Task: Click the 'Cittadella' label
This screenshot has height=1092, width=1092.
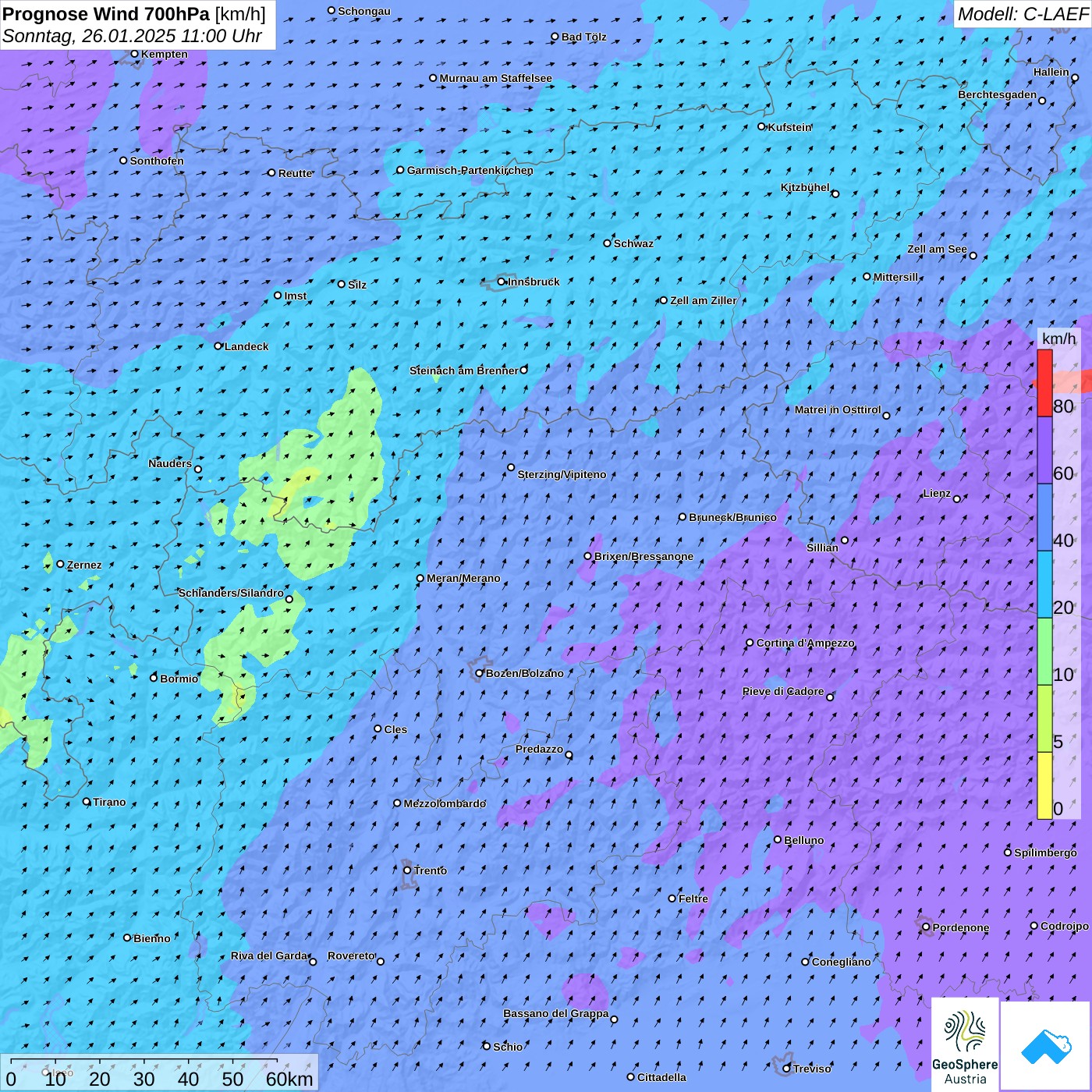Action: 661,1077
